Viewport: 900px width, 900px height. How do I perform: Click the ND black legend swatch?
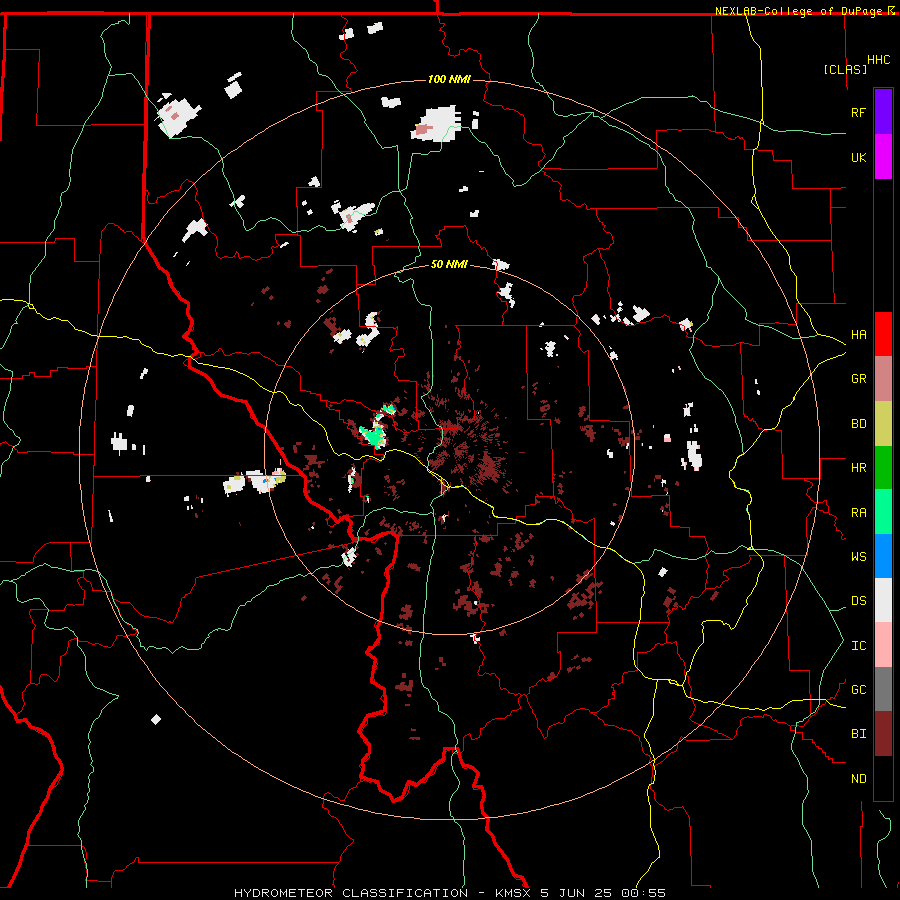click(x=883, y=778)
